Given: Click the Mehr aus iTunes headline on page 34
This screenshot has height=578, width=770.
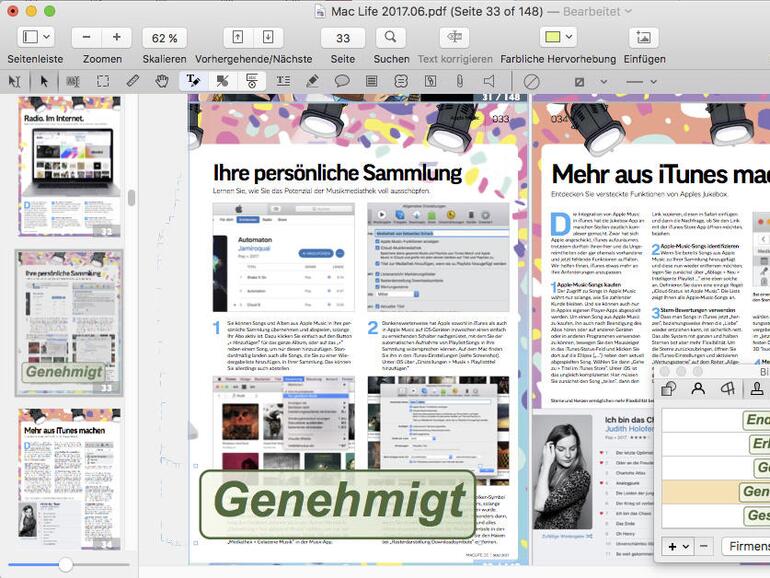Looking at the screenshot, I should pos(660,174).
